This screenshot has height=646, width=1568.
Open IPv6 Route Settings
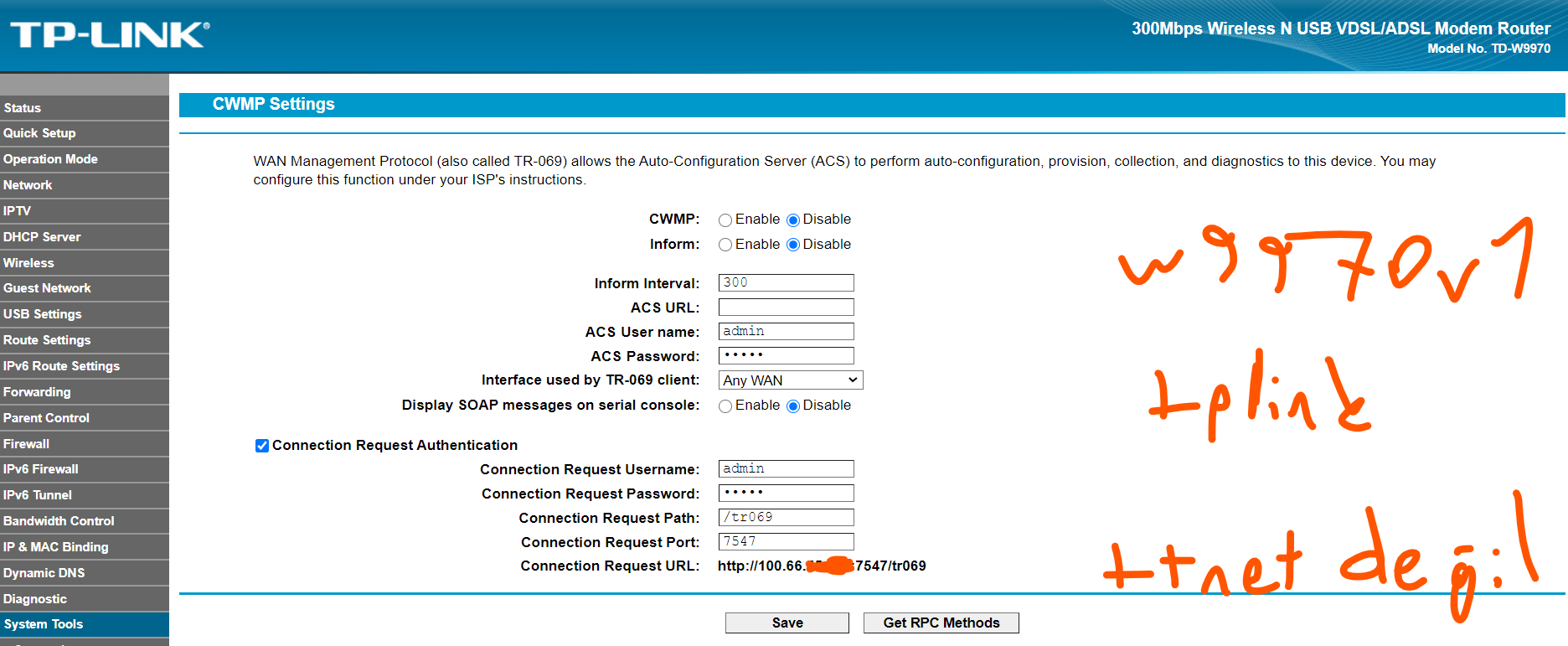84,366
